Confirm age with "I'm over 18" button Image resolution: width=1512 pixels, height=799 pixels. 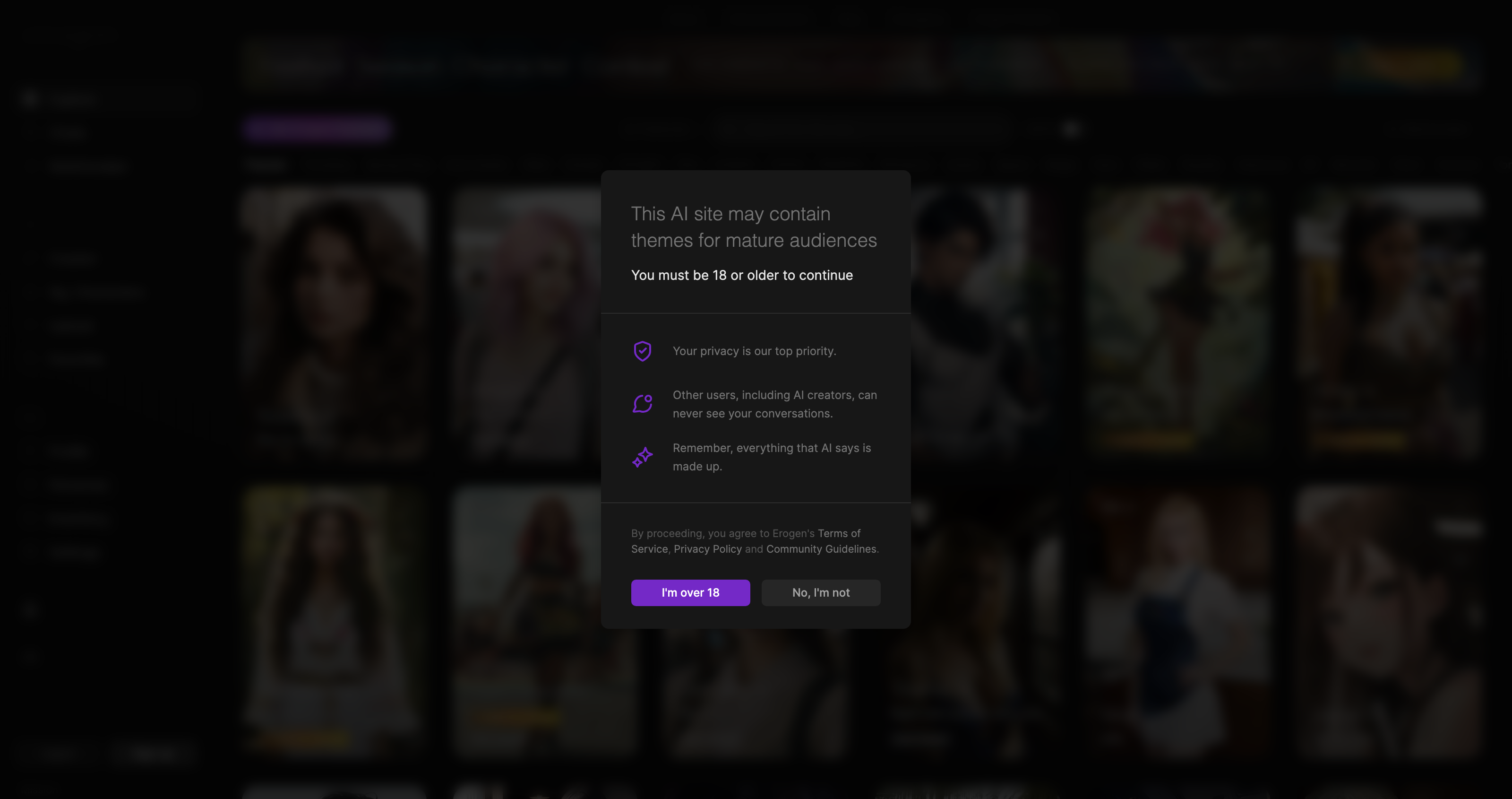point(690,592)
